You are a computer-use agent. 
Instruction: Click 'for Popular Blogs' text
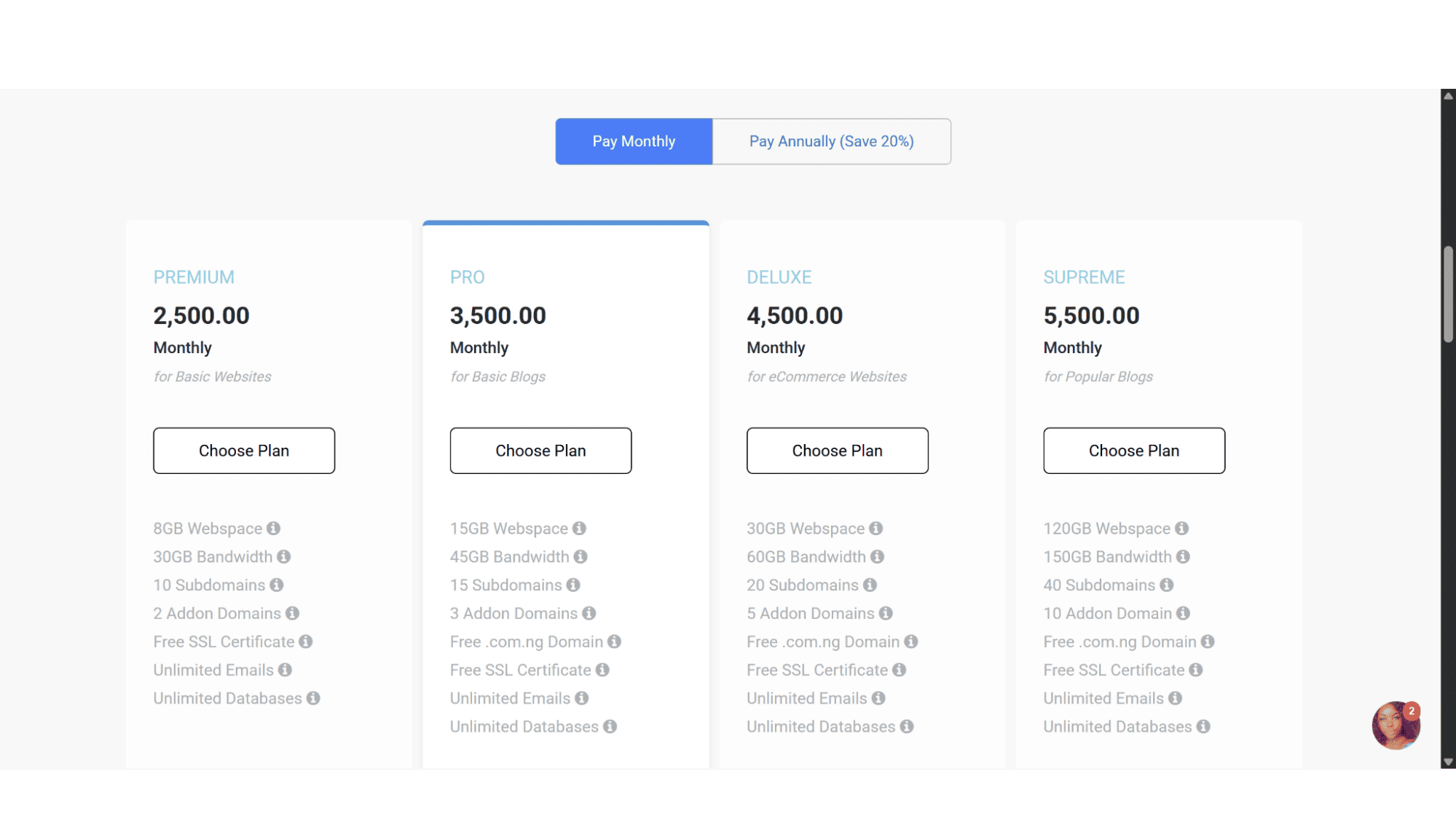1098,376
